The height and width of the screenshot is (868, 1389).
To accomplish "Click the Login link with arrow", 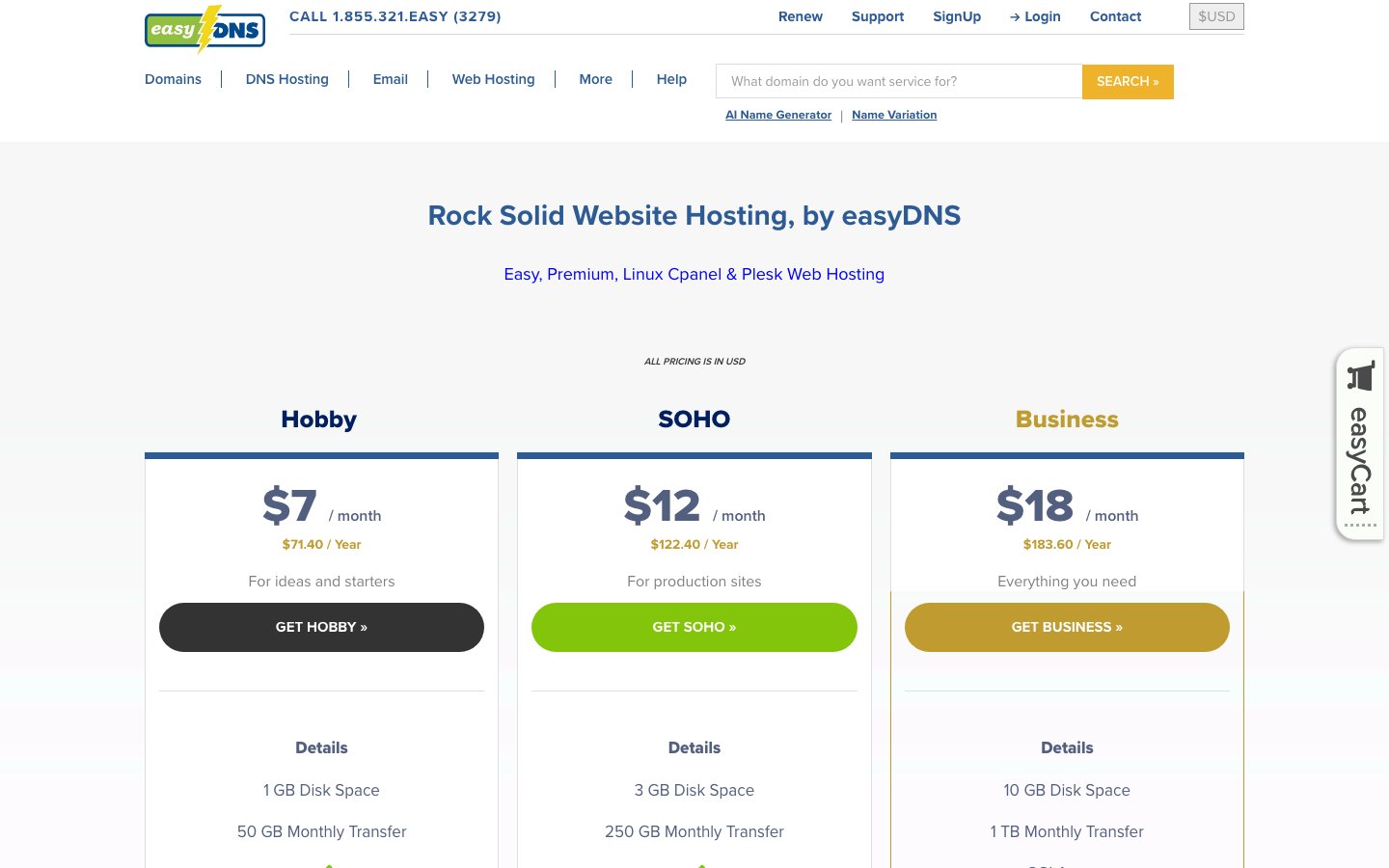I will click(1035, 16).
